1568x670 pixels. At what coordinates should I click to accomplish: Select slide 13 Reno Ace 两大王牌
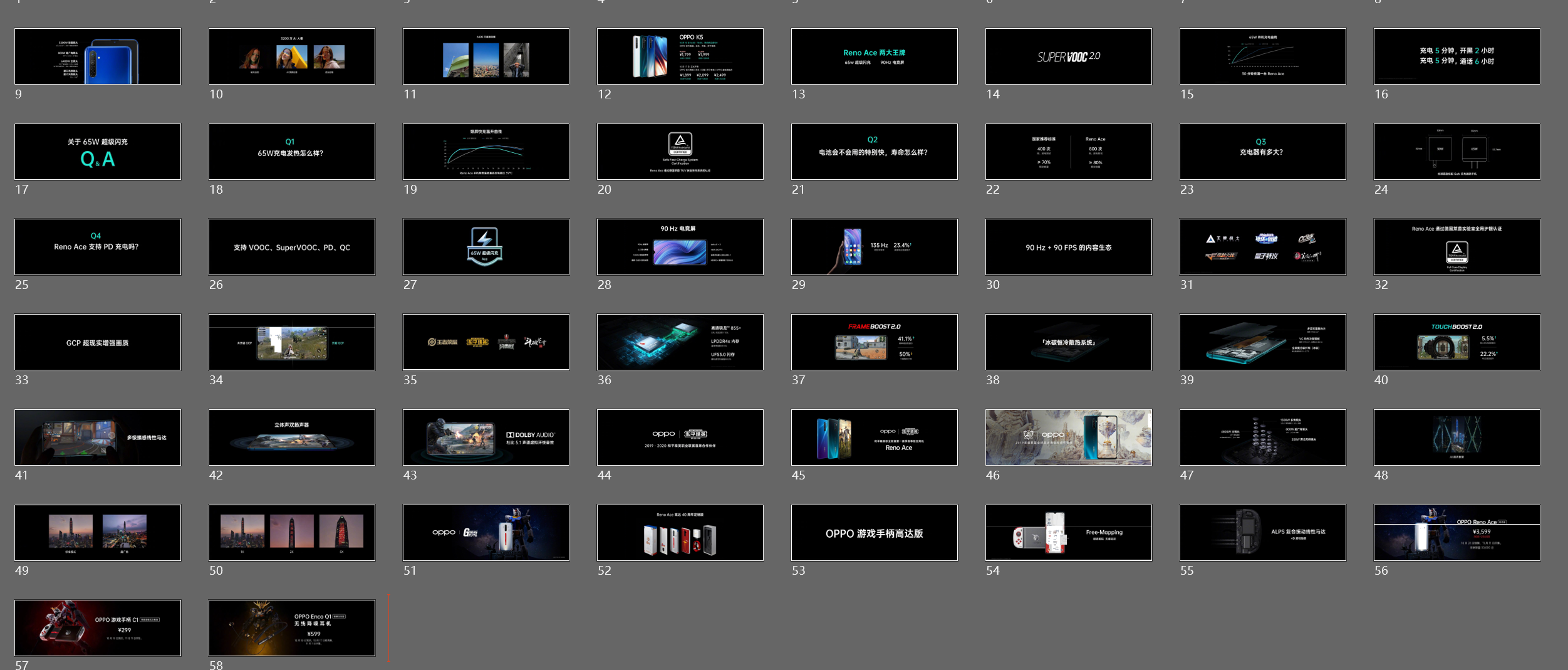(875, 56)
